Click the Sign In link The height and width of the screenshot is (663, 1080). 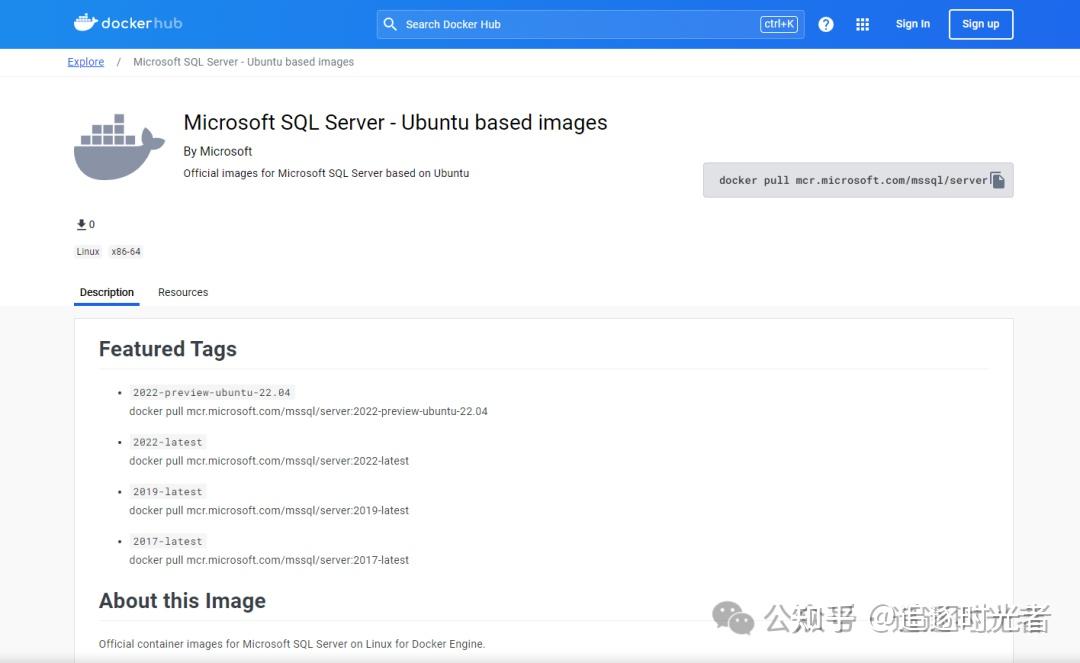point(912,23)
